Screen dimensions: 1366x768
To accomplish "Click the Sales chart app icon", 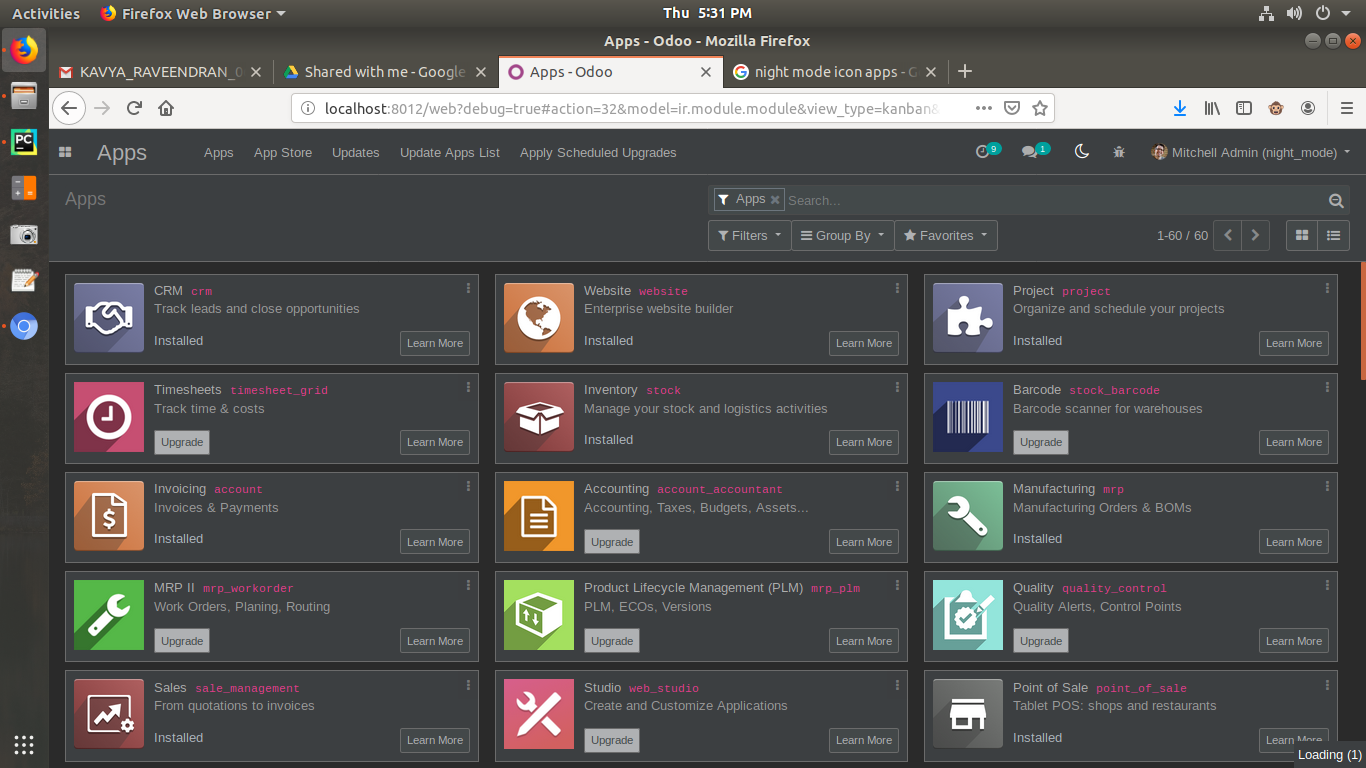I will 109,714.
